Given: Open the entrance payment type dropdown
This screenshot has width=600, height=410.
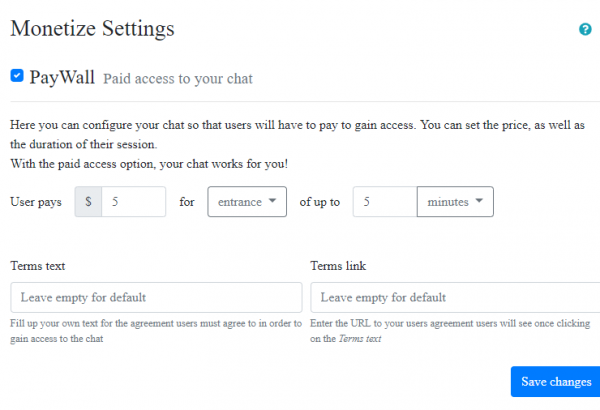Looking at the screenshot, I should pyautogui.click(x=246, y=202).
